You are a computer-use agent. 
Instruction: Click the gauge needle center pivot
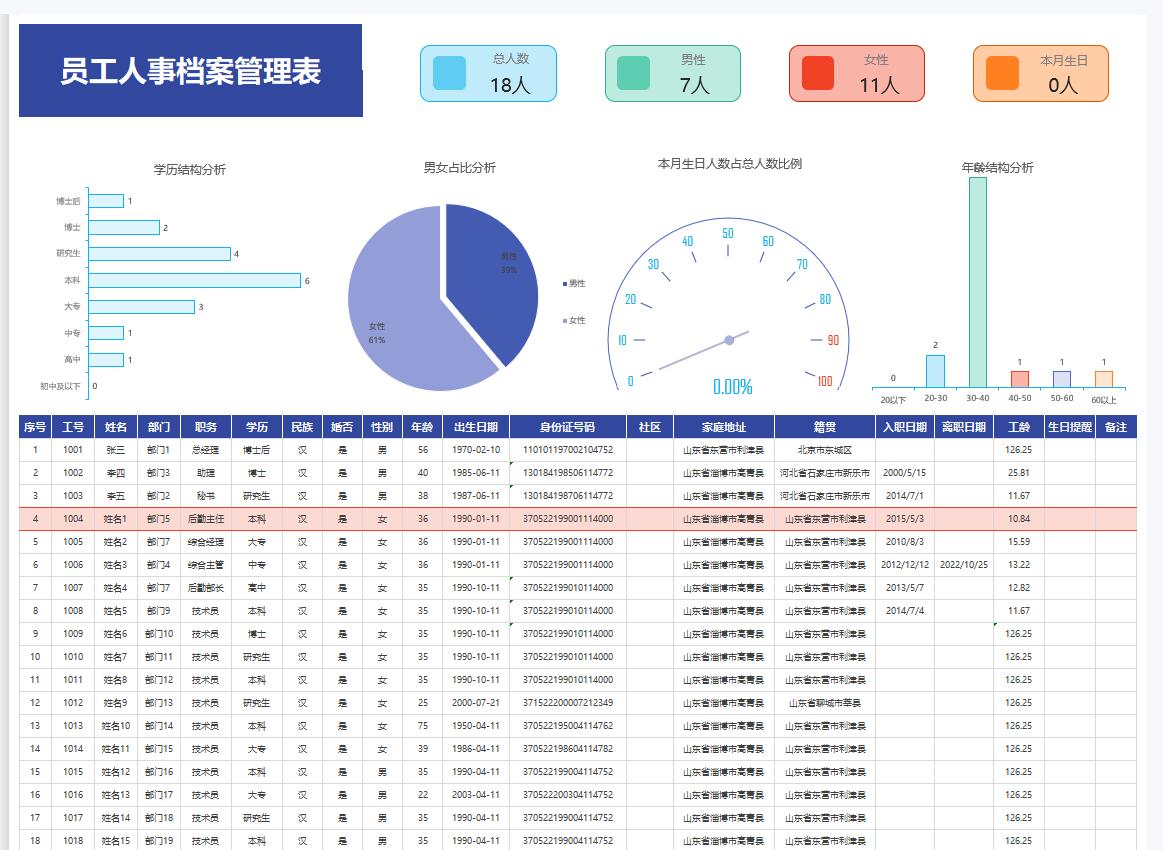coord(729,341)
